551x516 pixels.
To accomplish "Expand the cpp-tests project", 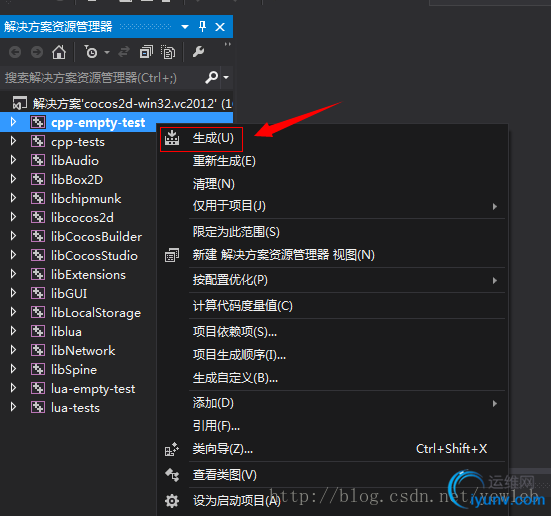I will click(13, 141).
